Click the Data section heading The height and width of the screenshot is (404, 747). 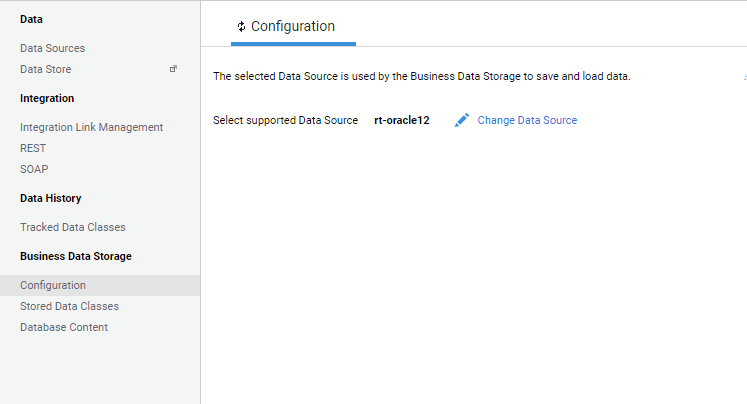tap(31, 20)
